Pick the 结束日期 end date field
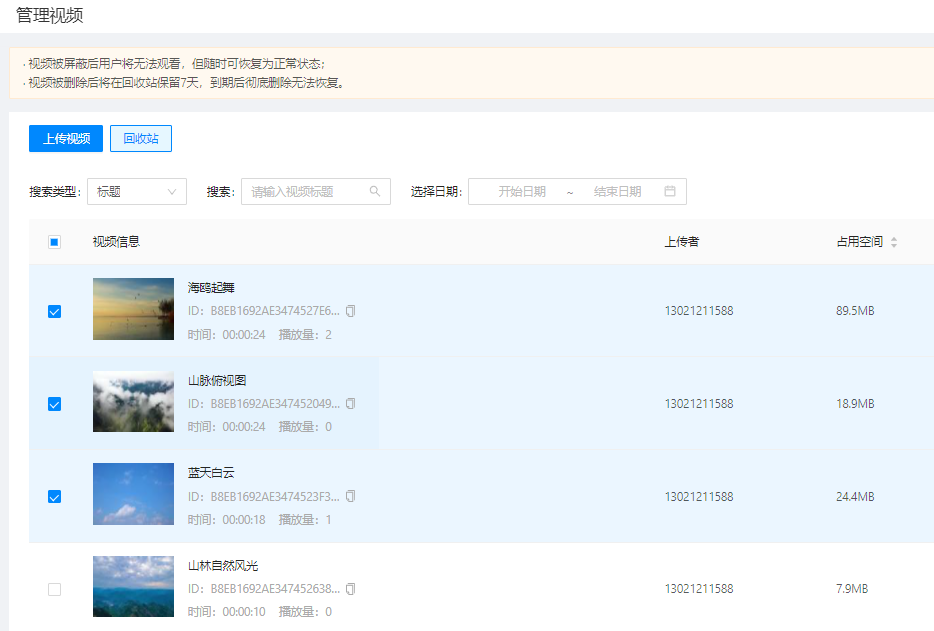 (x=617, y=192)
